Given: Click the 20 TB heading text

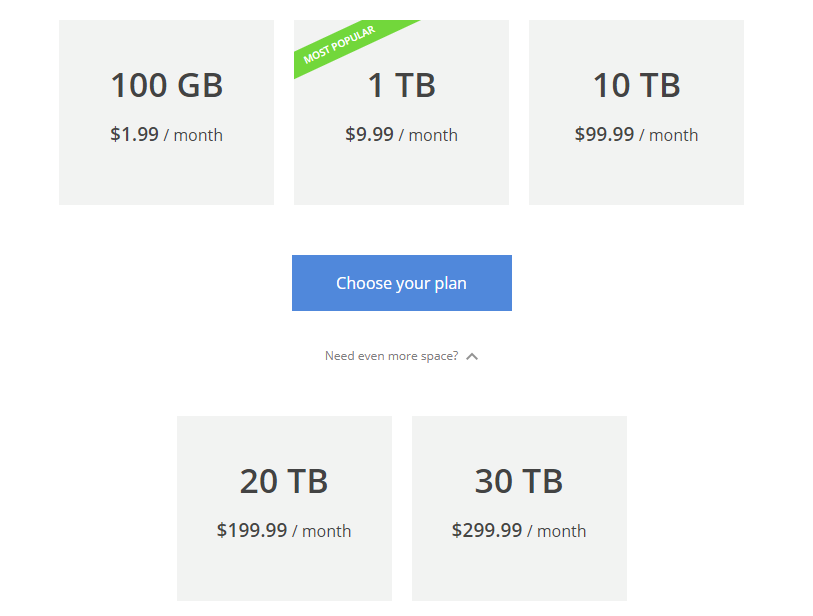Looking at the screenshot, I should click(x=284, y=481).
